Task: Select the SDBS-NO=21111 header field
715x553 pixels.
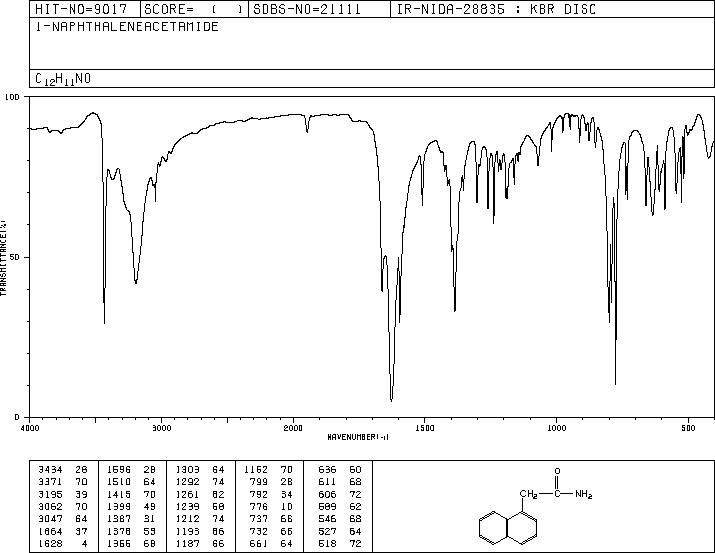Action: click(x=307, y=9)
